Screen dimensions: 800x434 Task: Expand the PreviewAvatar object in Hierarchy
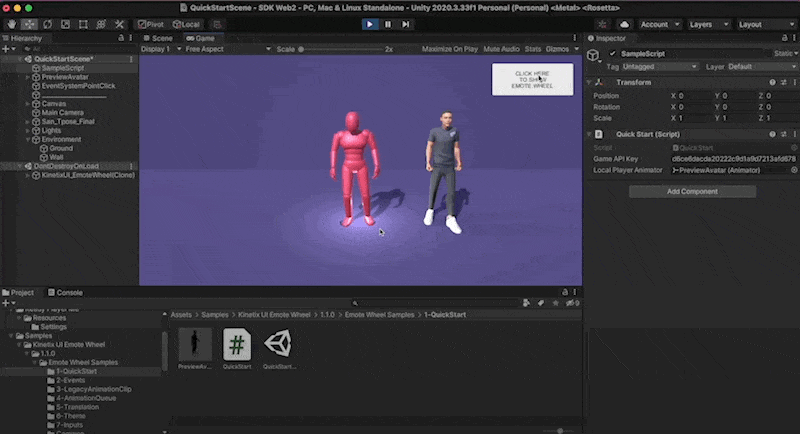28,77
